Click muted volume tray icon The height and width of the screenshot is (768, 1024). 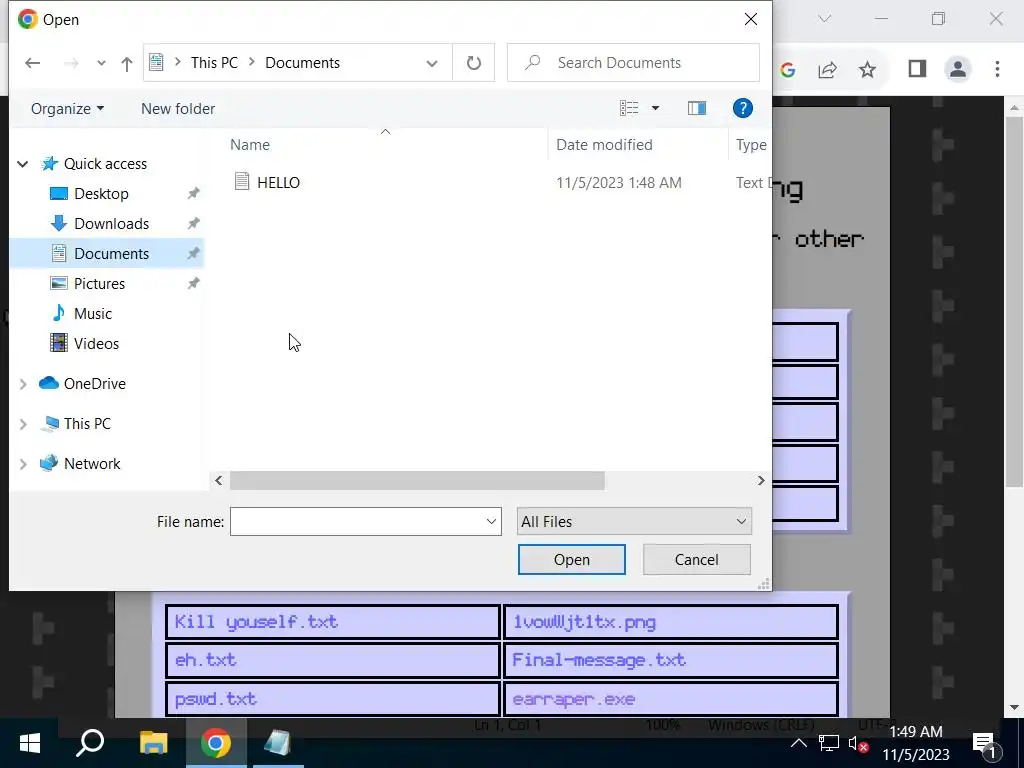tap(858, 743)
